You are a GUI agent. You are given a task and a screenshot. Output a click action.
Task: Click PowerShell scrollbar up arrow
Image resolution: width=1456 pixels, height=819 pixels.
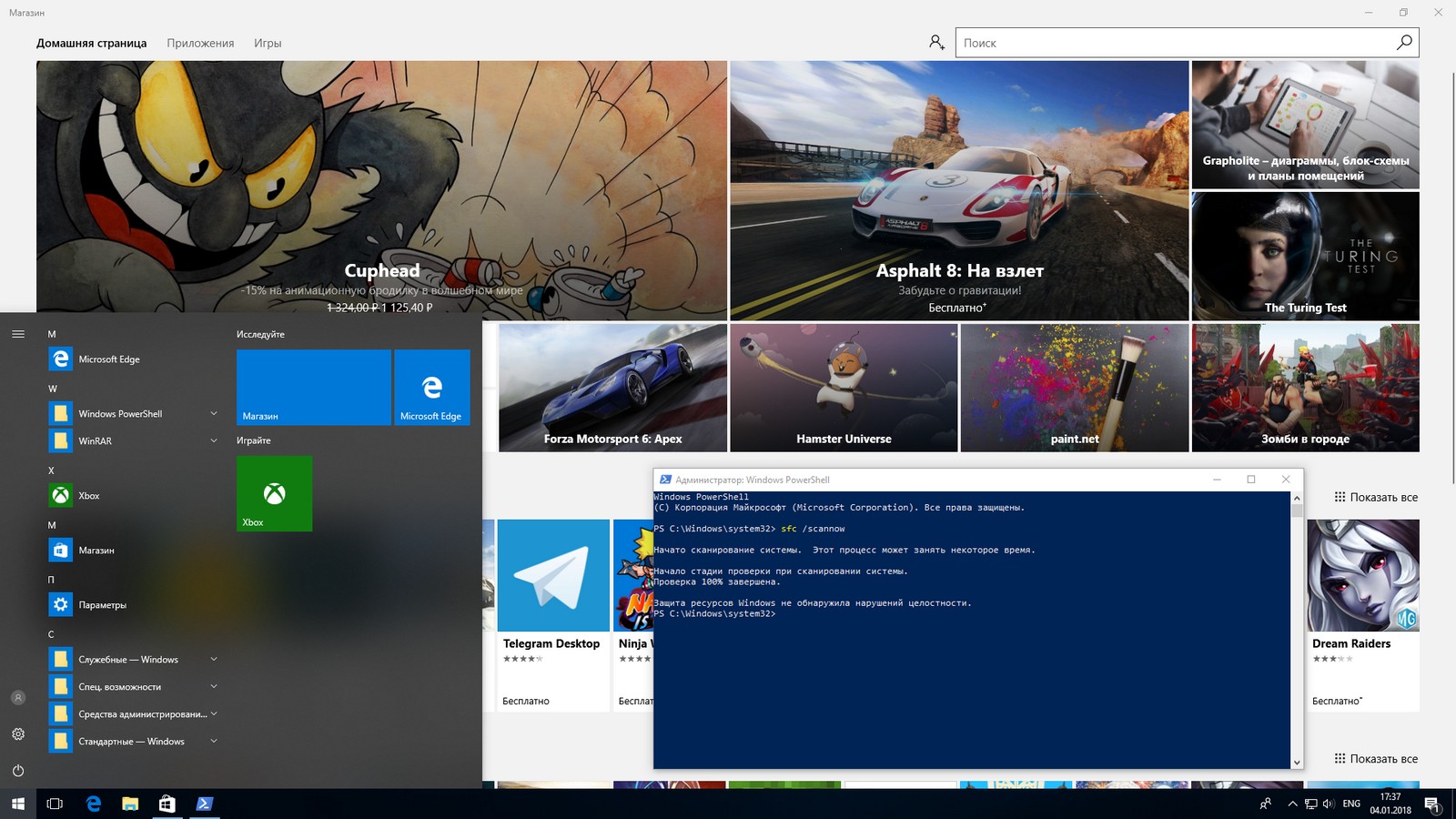tap(1297, 498)
